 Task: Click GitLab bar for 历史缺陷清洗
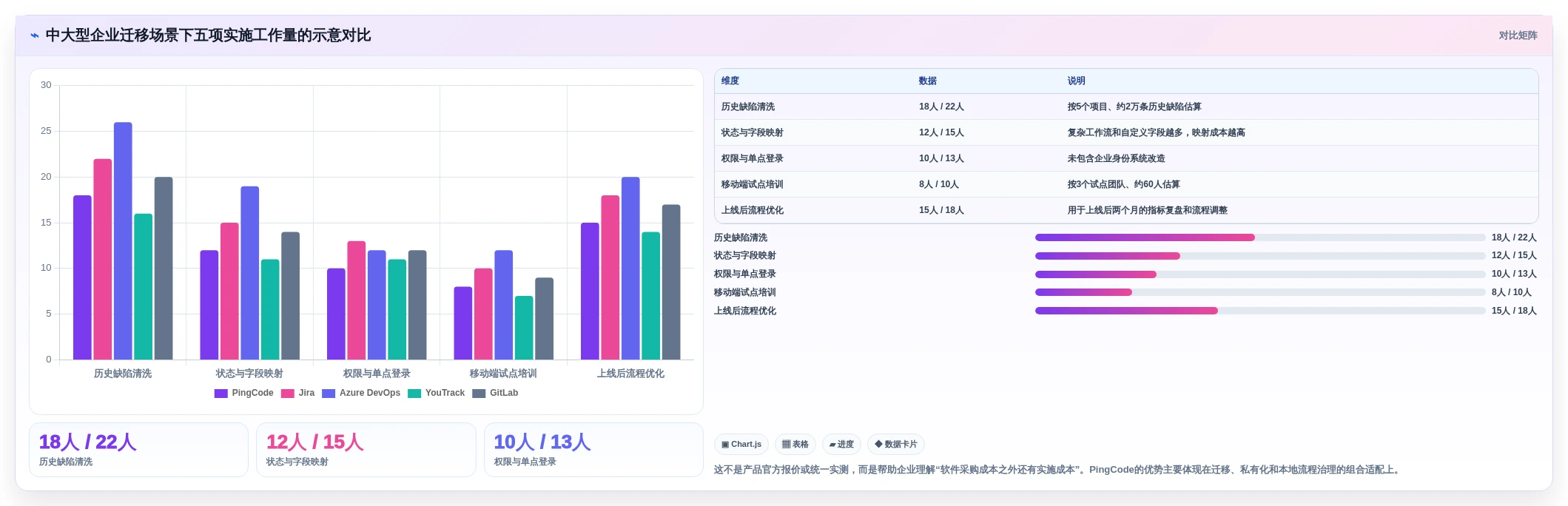tap(164, 269)
